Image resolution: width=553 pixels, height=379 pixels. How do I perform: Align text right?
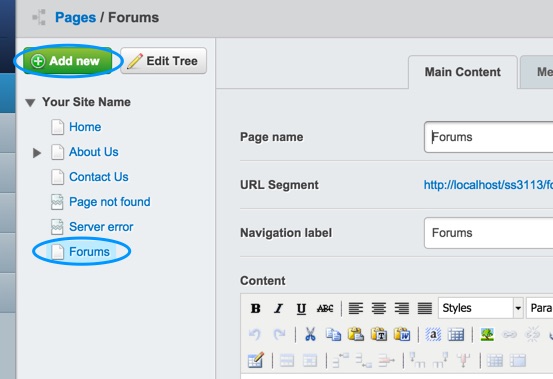[x=402, y=308]
